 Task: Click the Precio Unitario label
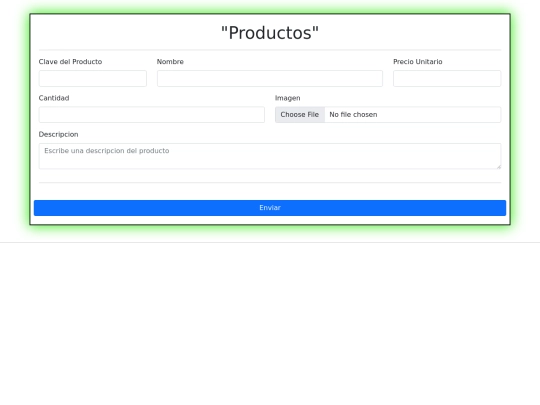tap(418, 62)
